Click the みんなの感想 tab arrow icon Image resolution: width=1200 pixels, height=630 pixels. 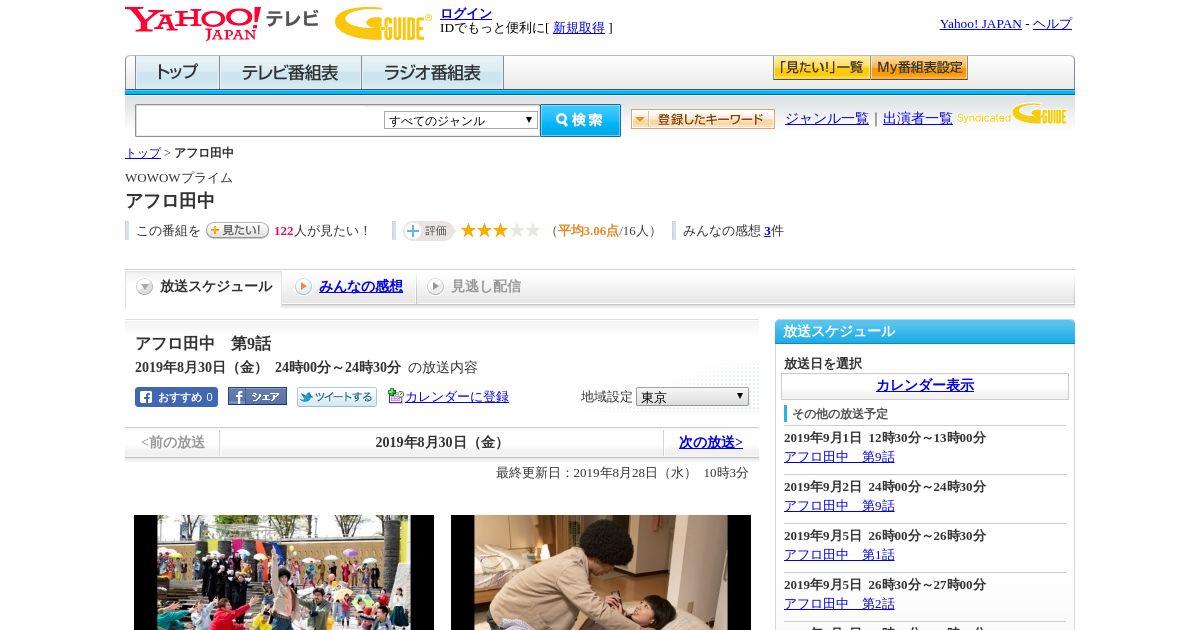[303, 287]
